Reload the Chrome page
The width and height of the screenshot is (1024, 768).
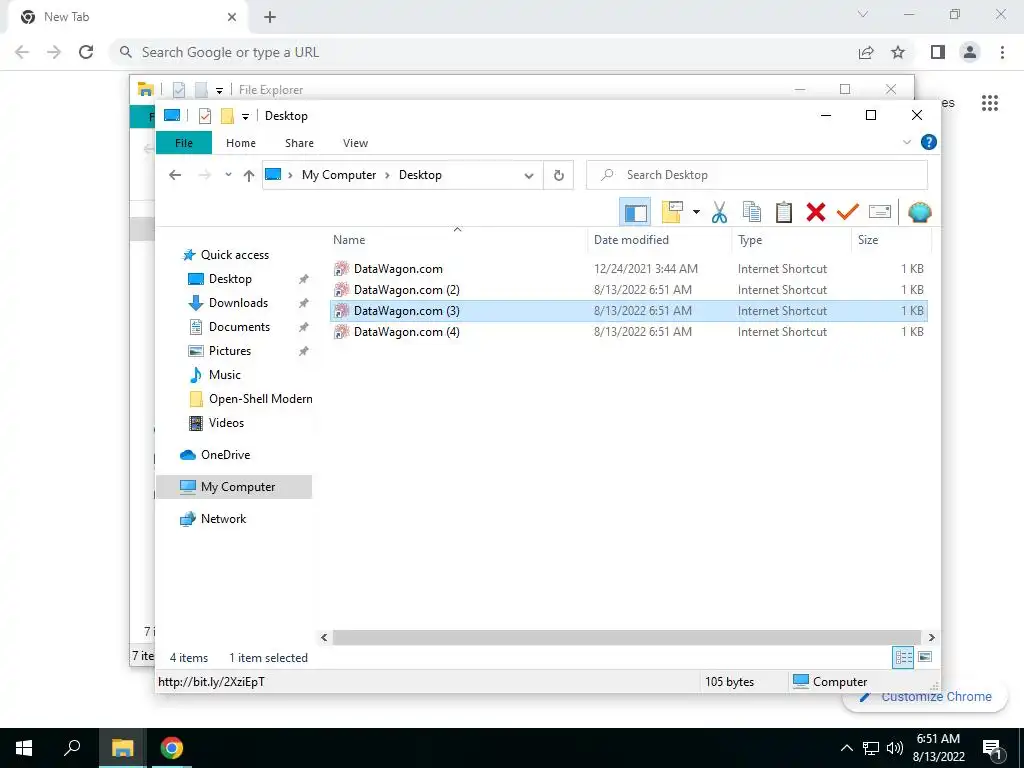86,52
